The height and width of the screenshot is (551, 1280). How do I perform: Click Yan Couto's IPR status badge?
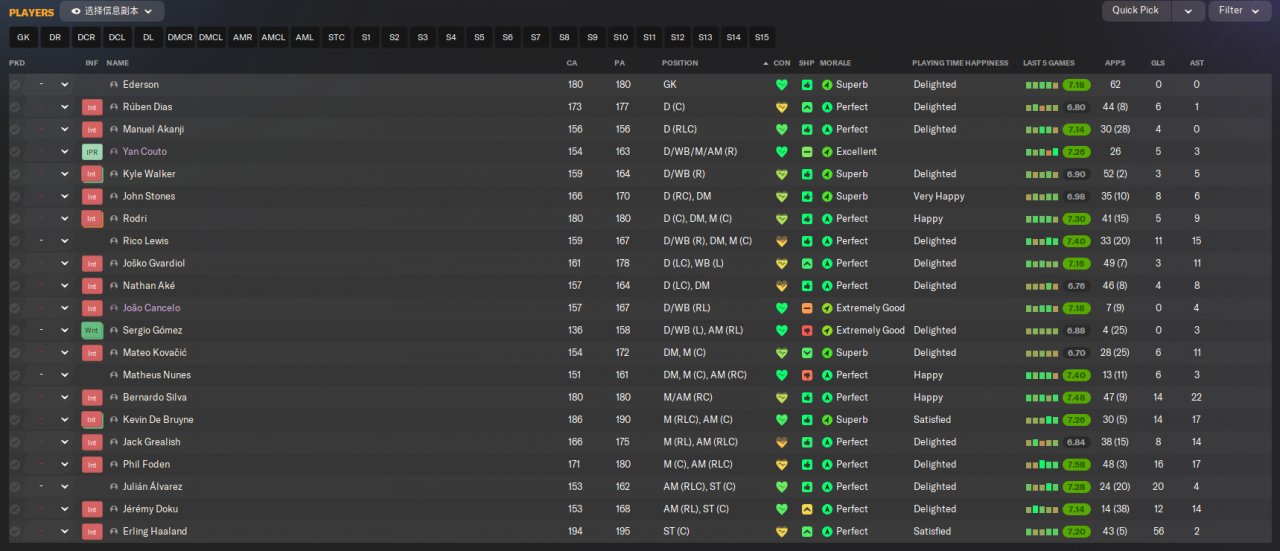click(92, 152)
